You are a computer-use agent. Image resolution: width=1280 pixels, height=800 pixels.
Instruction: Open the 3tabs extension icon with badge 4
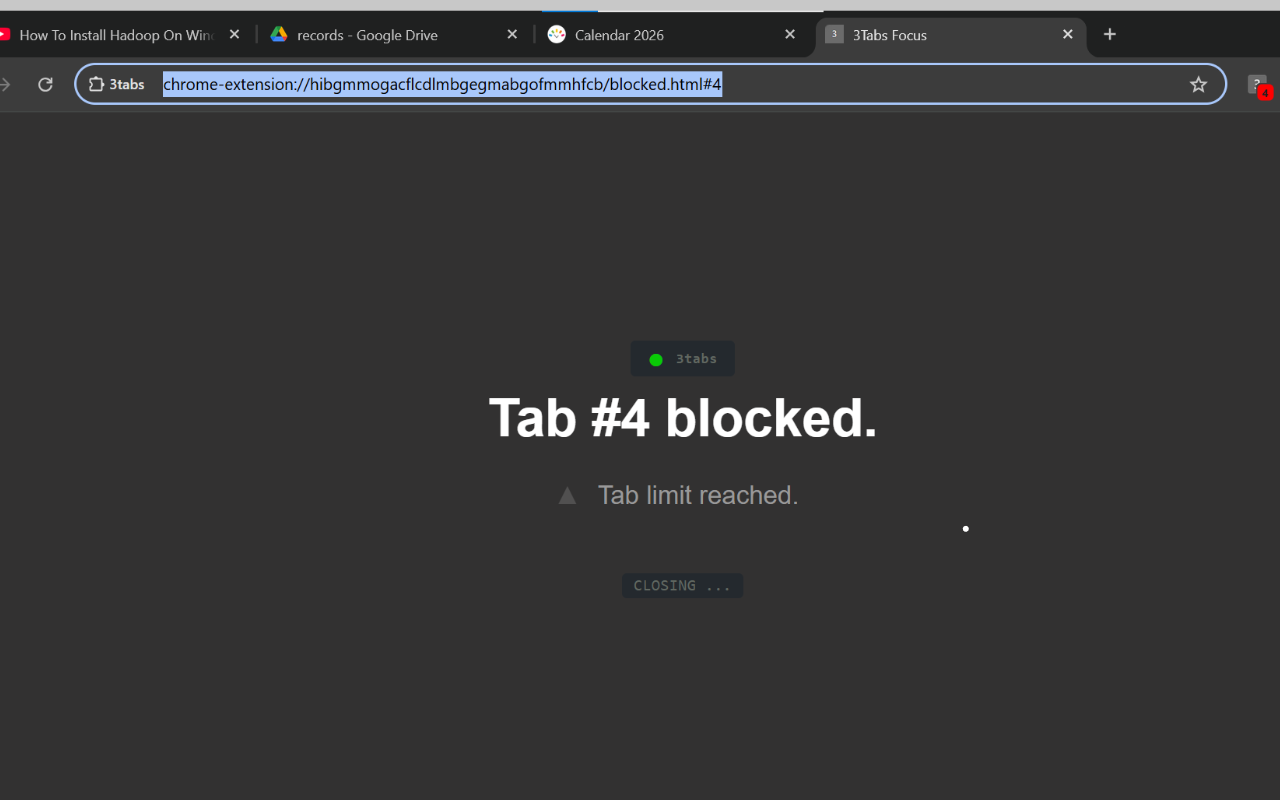tap(1259, 85)
